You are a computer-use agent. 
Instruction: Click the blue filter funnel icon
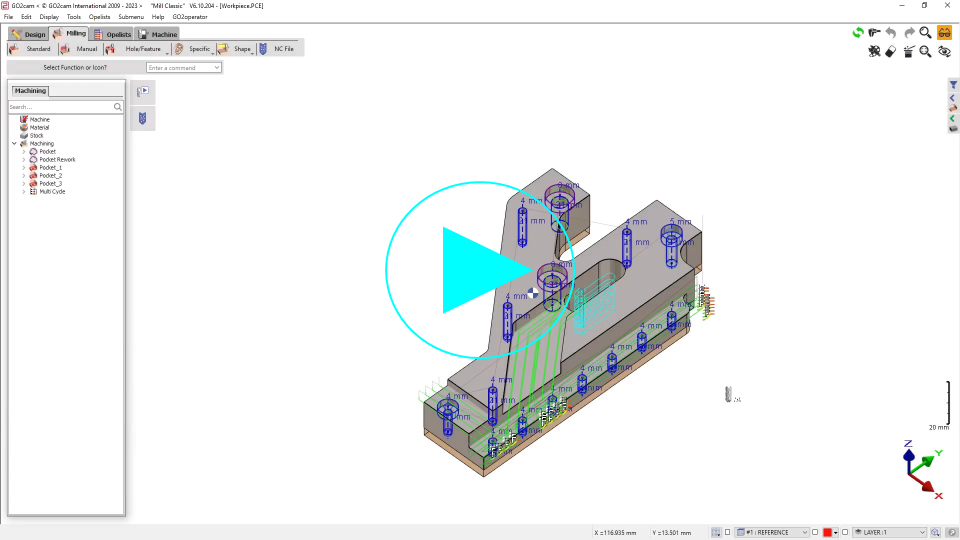coord(953,85)
